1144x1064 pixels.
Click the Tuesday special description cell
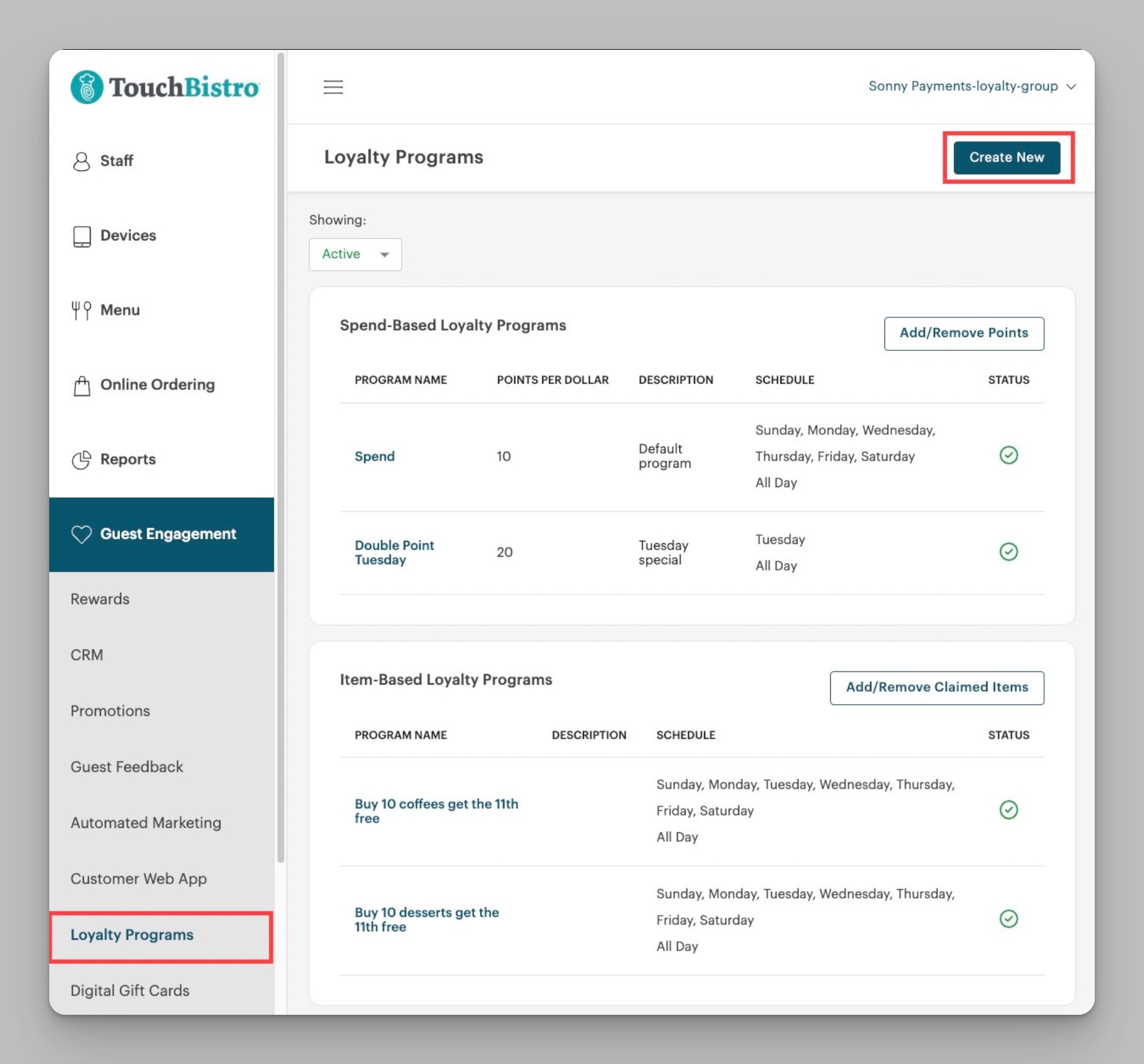click(663, 552)
